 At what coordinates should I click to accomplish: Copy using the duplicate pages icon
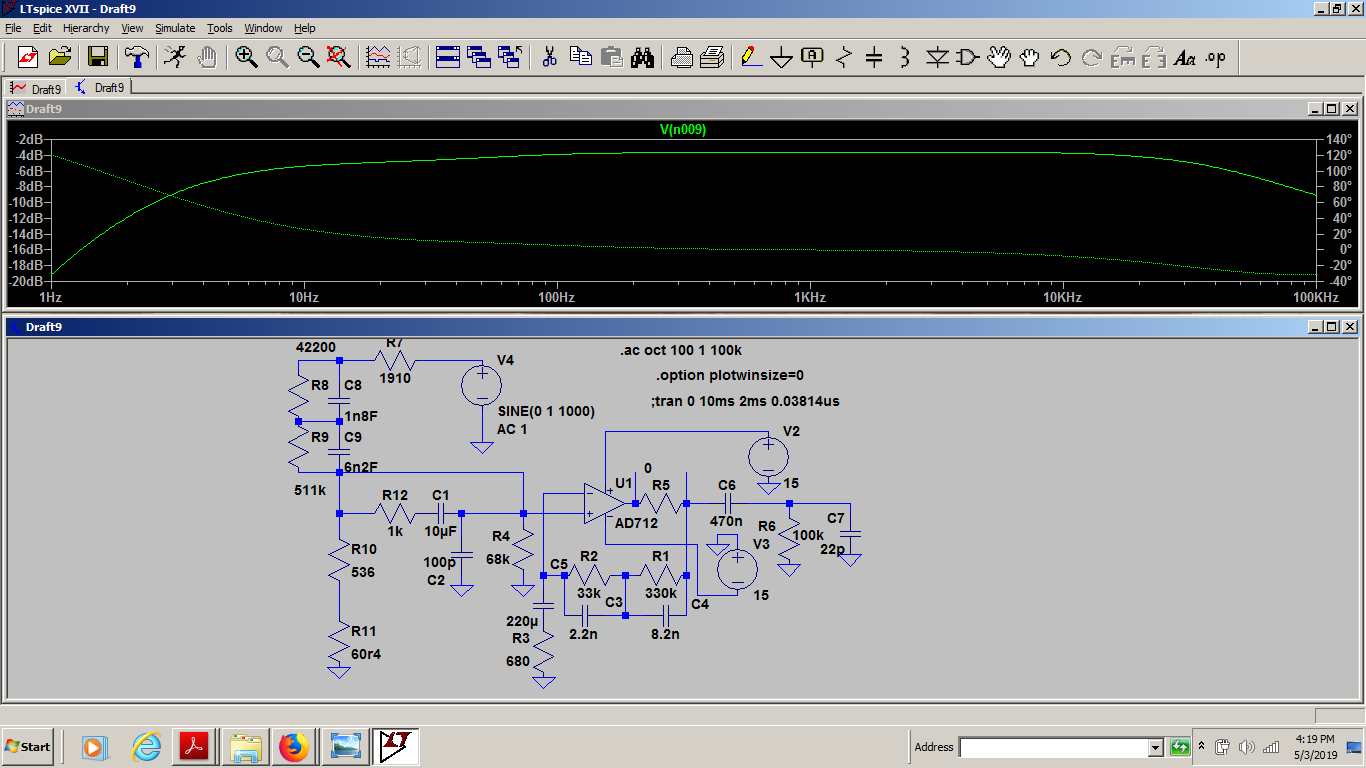[580, 57]
